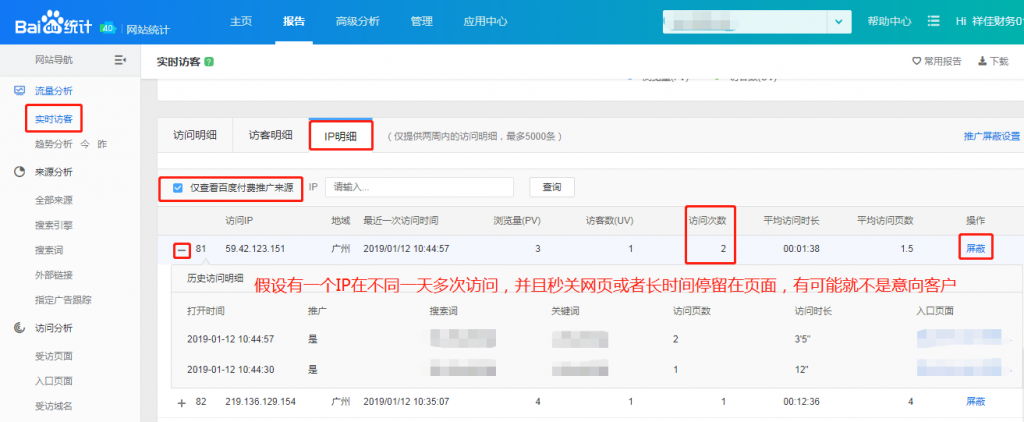Click 常用报告 label
Screen dimensions: 1024x422
pyautogui.click(x=942, y=61)
